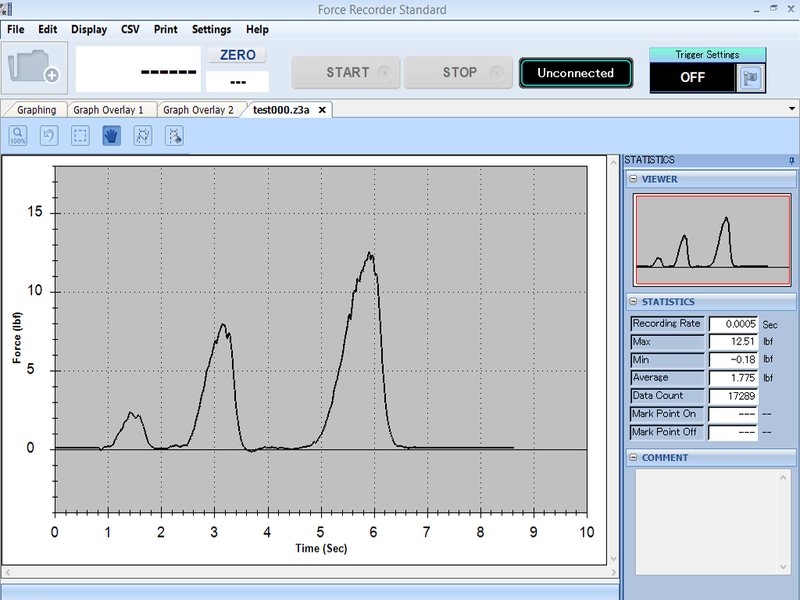Collapse the STATISTICS section
Screen dimensions: 800x600
634,302
